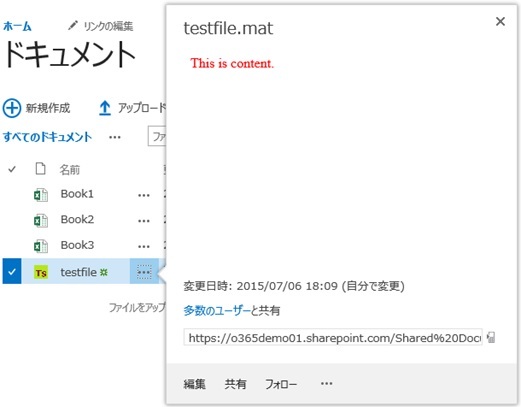Uncheck the selected testfile row checkbox

coord(12,271)
